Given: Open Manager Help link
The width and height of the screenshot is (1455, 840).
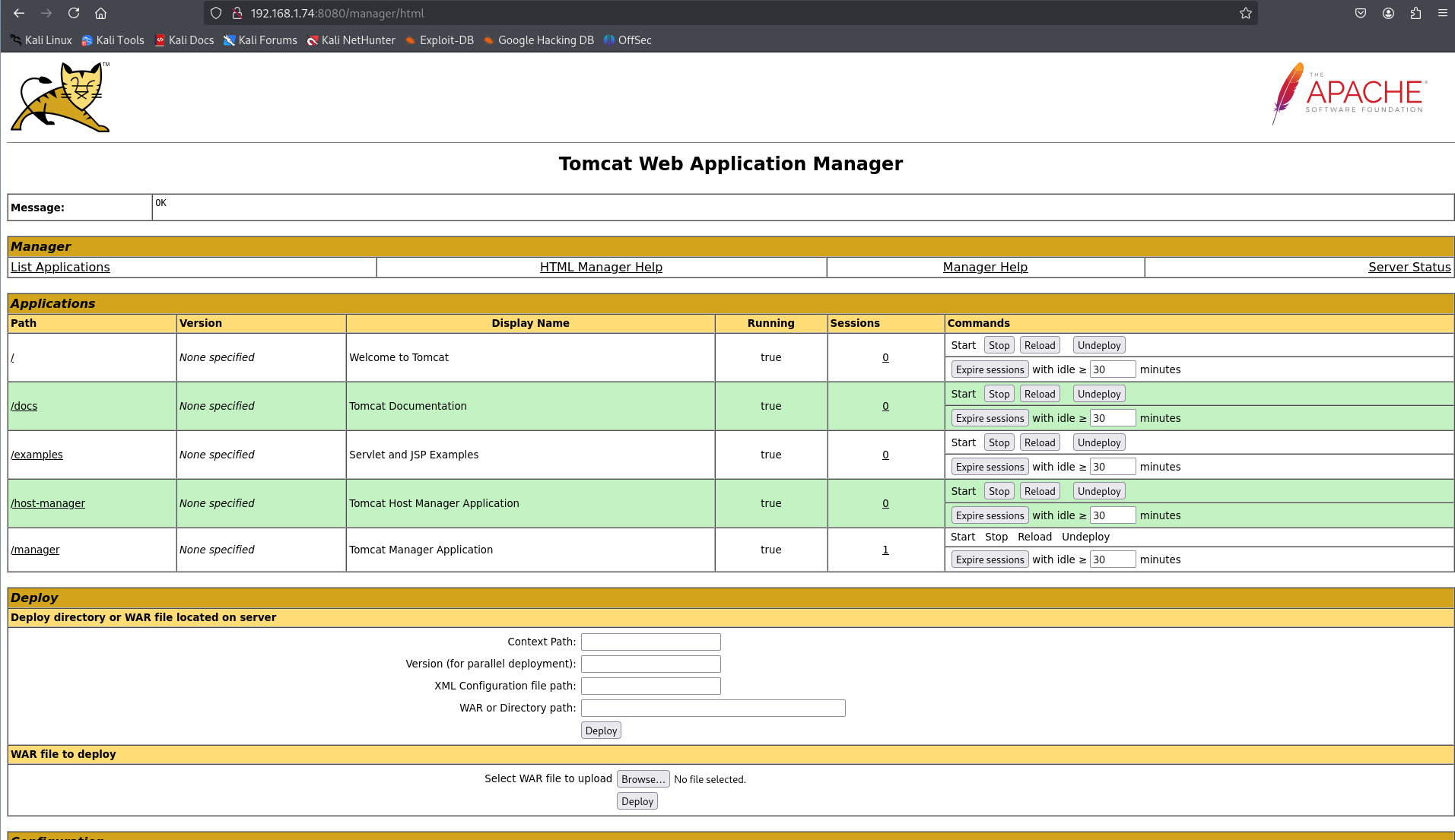Looking at the screenshot, I should (985, 267).
